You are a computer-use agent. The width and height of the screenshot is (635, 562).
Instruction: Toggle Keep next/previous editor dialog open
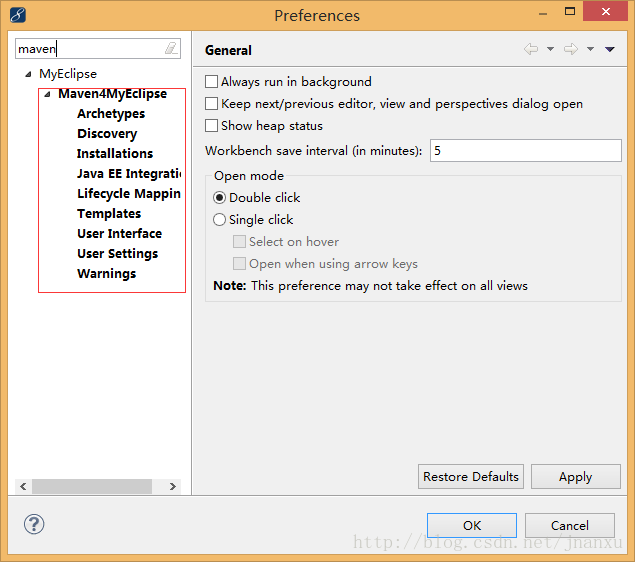click(x=211, y=104)
